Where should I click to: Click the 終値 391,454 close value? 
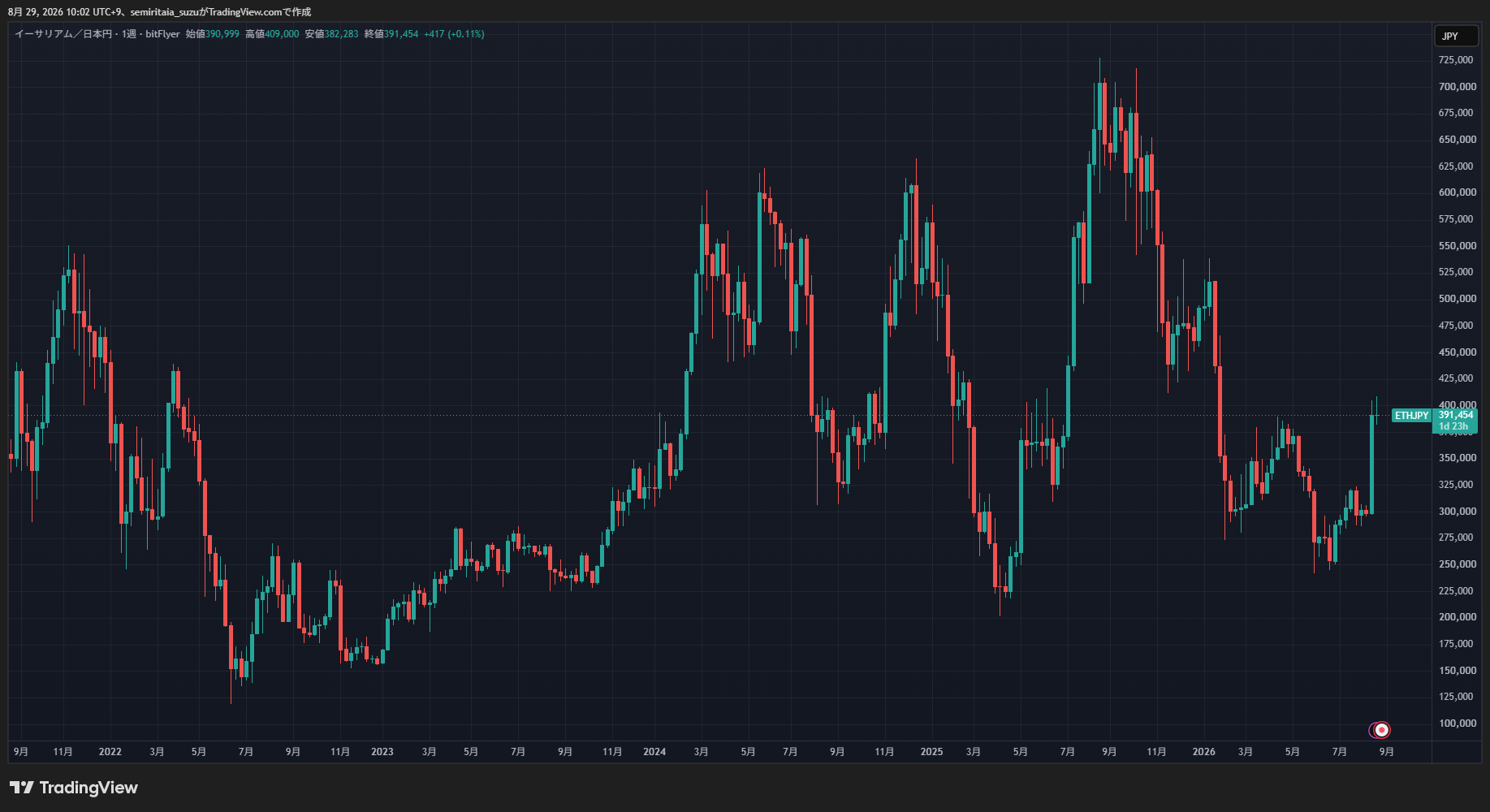pos(391,34)
